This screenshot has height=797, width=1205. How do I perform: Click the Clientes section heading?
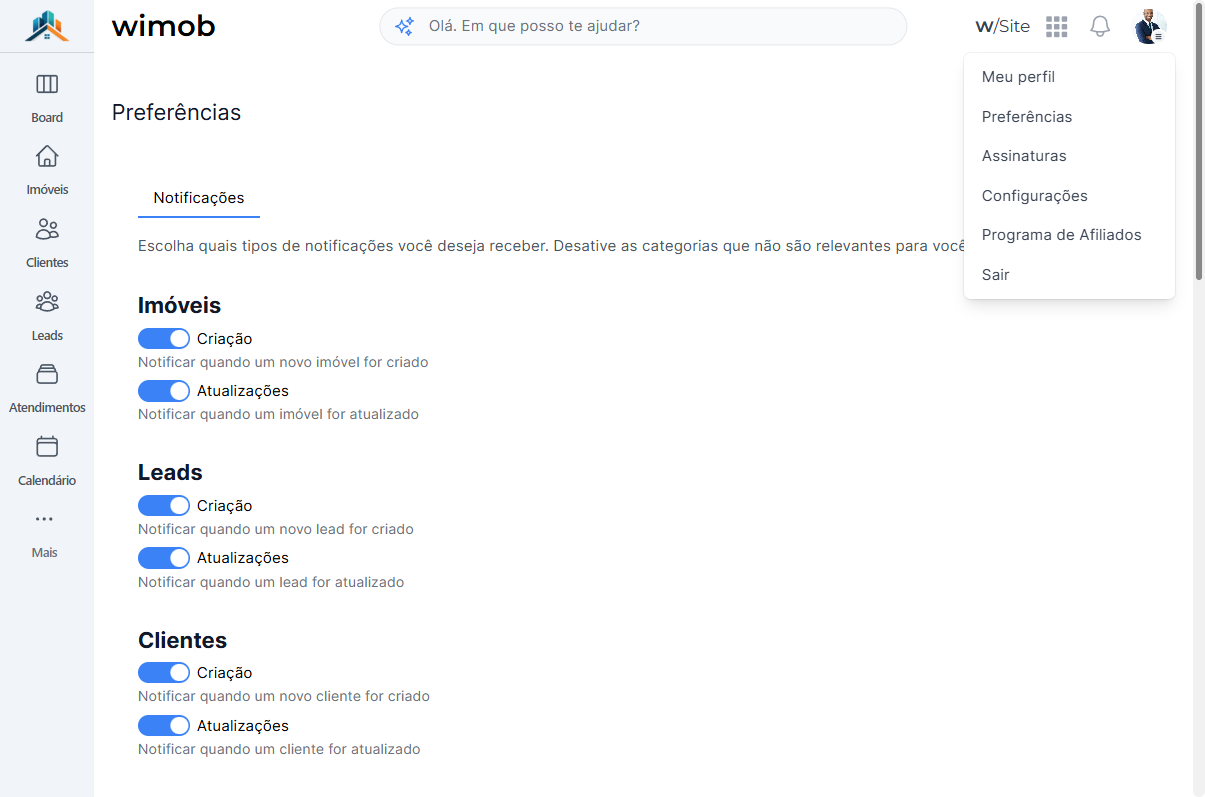[x=182, y=640]
